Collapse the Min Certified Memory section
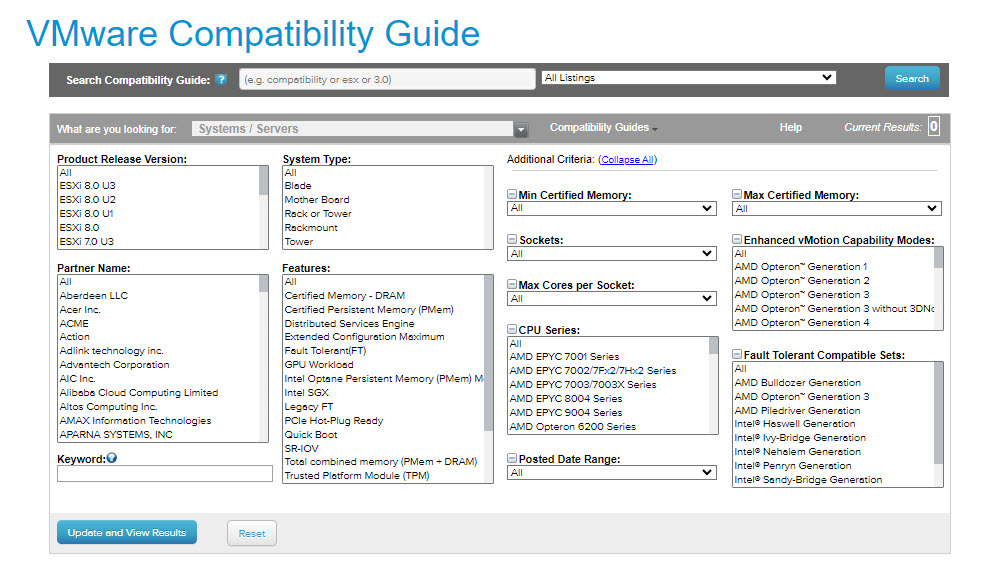Viewport: 988px width, 562px height. [x=512, y=194]
